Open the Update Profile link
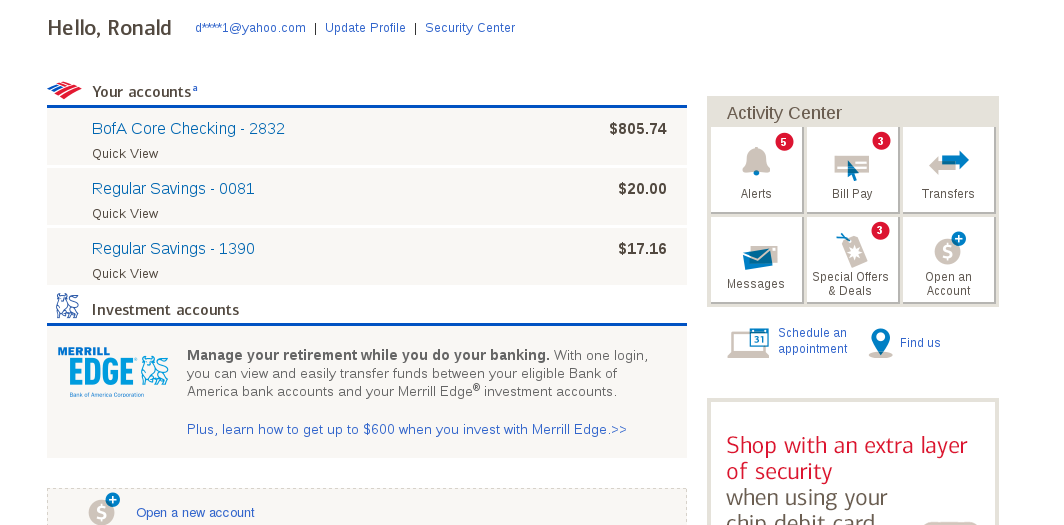The image size is (1064, 525). (365, 28)
